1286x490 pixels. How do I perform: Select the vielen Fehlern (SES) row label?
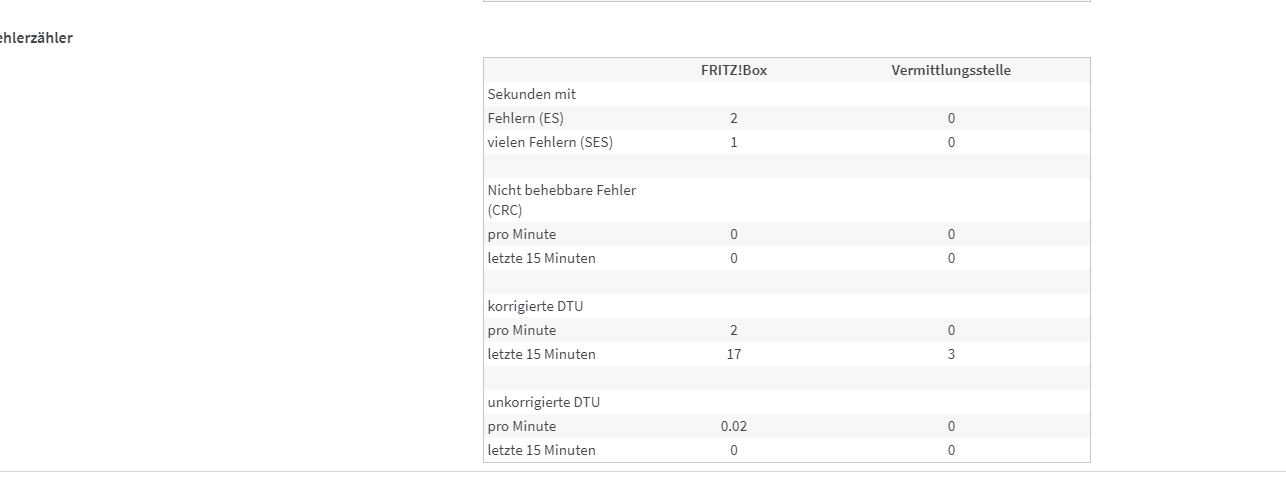(x=550, y=142)
